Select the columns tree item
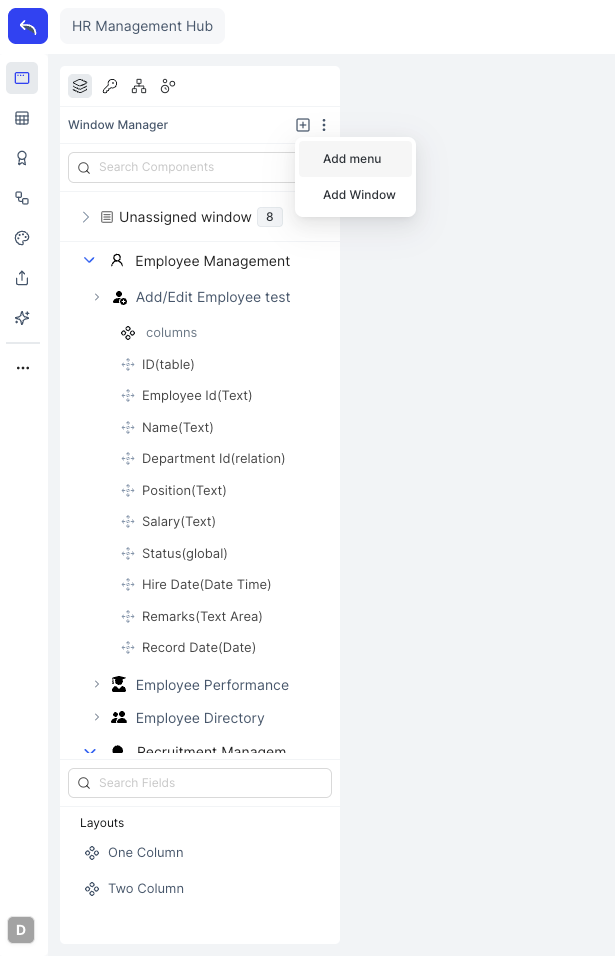The image size is (615, 956). pyautogui.click(x=171, y=333)
